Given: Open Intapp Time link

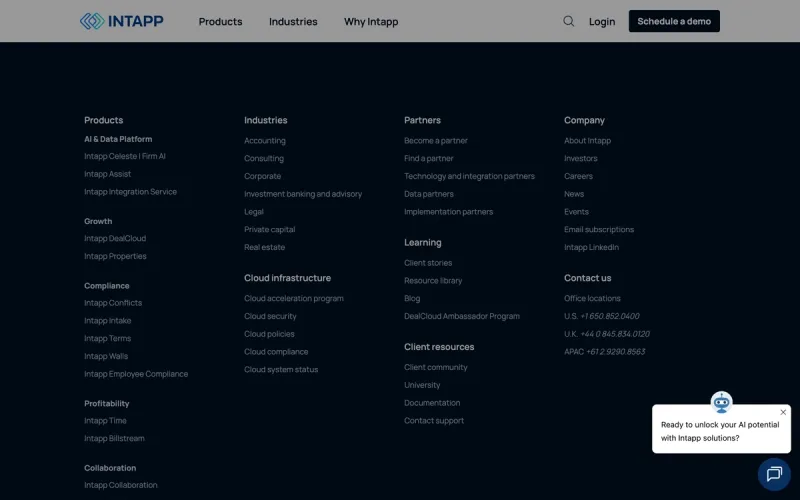Looking at the screenshot, I should click(x=105, y=420).
